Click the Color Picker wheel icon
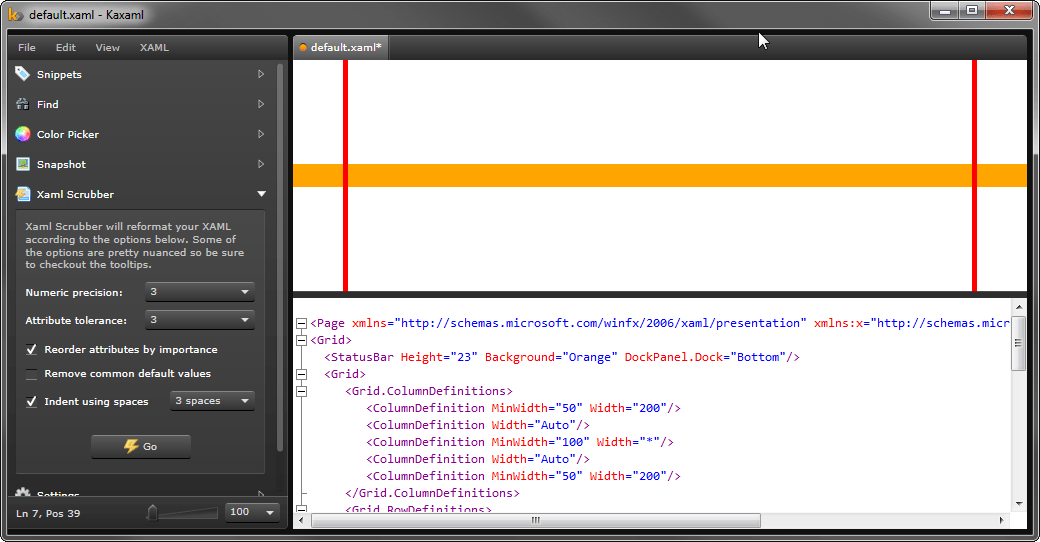Viewport: 1040px width, 542px height. pos(23,134)
